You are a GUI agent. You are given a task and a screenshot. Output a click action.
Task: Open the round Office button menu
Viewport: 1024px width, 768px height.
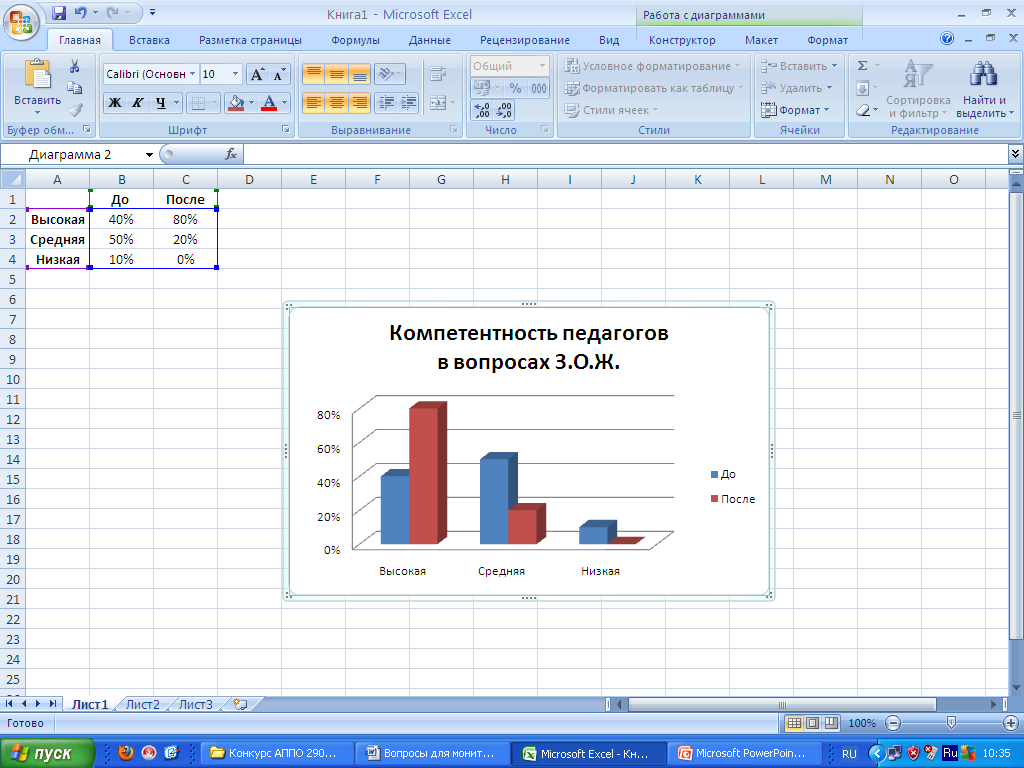click(x=21, y=21)
